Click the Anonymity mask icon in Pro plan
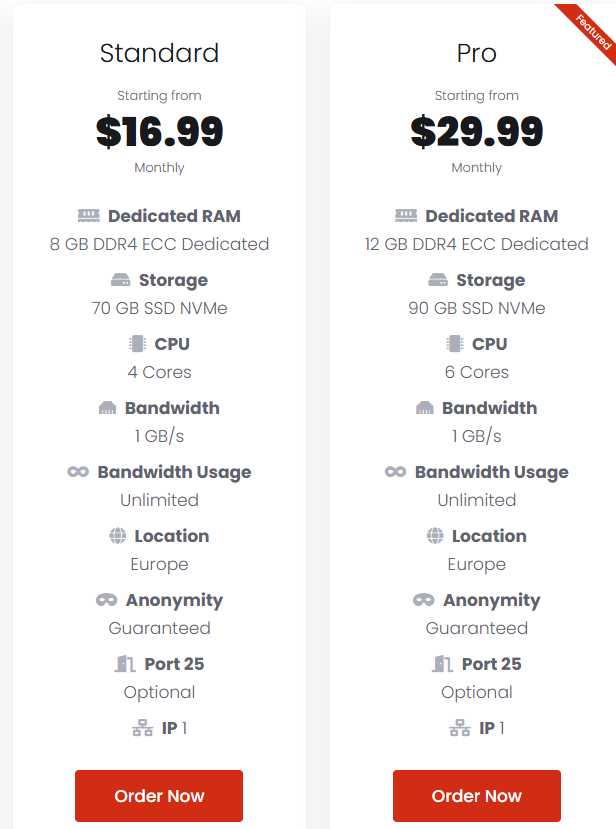 [x=424, y=600]
